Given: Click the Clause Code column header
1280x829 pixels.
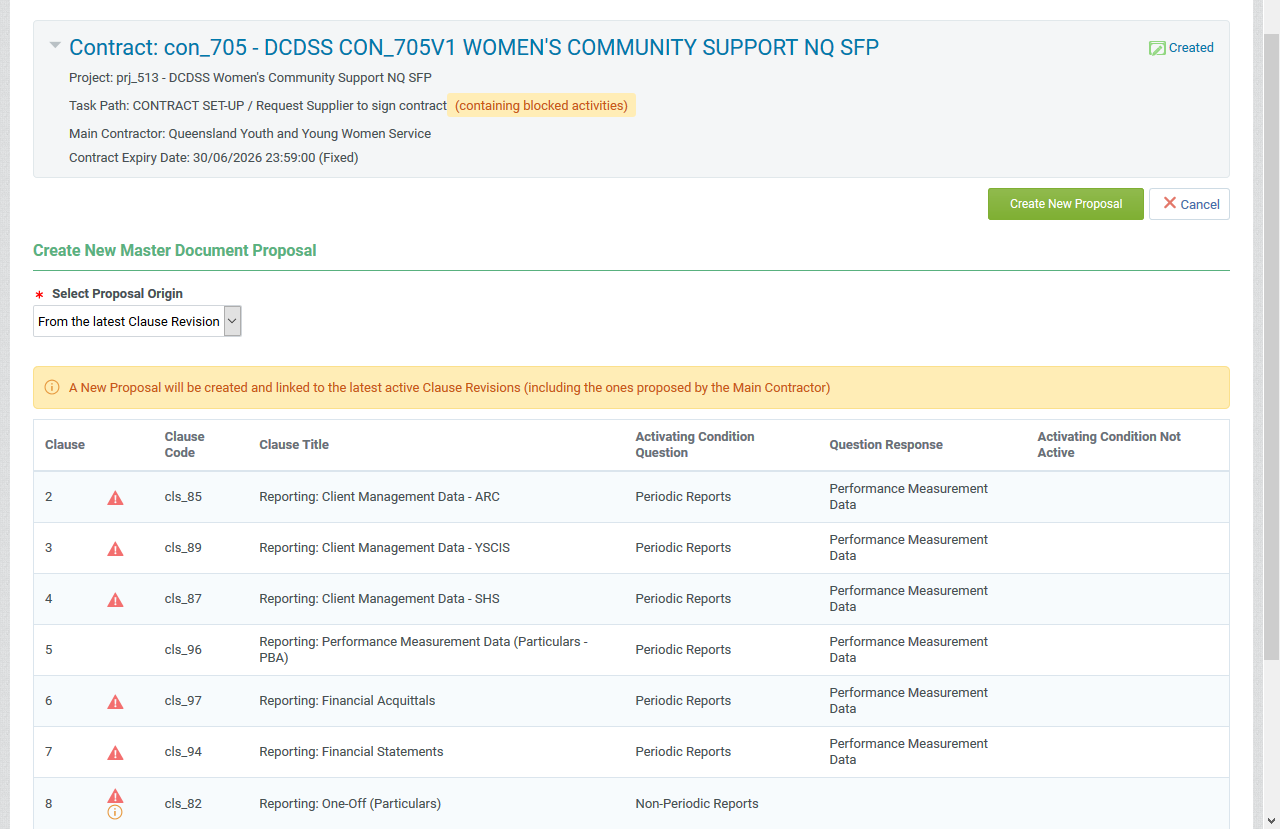Looking at the screenshot, I should pos(185,445).
